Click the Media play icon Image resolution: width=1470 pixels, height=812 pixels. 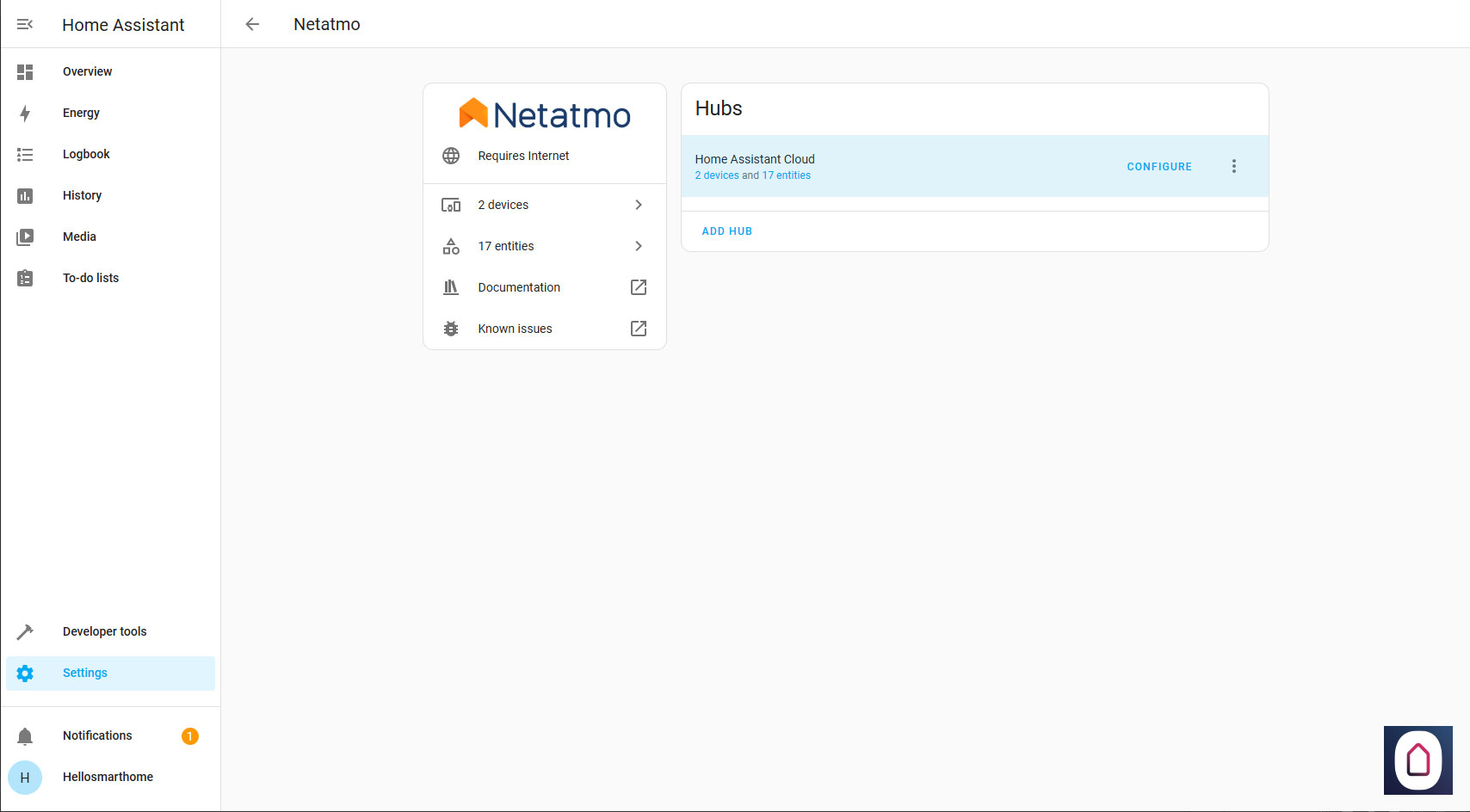[25, 237]
